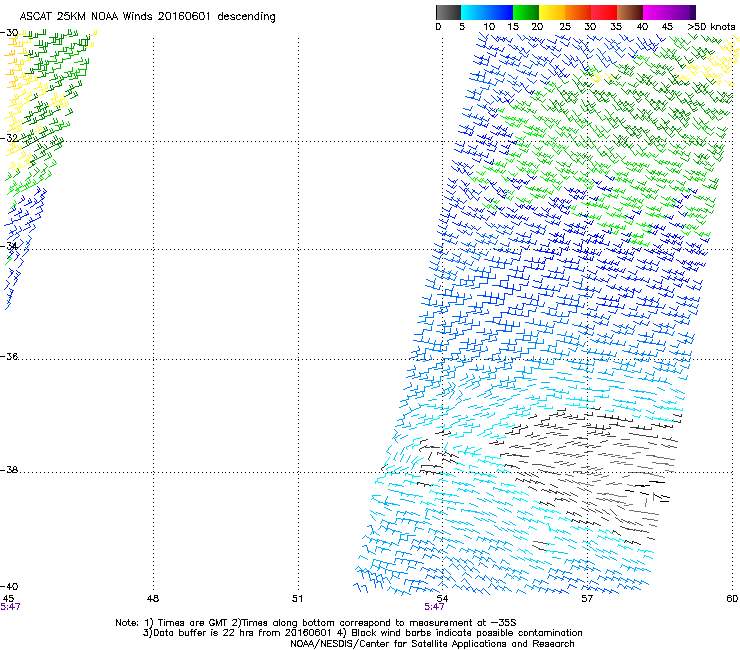Pick the orange 25-30 knots legend swatch
Screen dimensions: 740x650
(x=578, y=12)
